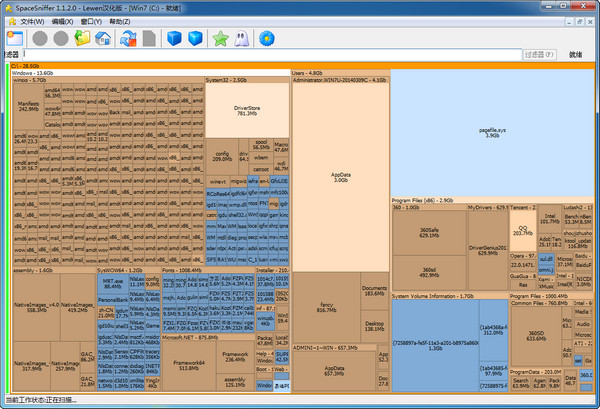Click the blue flower icon in toolbar
The image size is (600, 409).
click(x=267, y=38)
